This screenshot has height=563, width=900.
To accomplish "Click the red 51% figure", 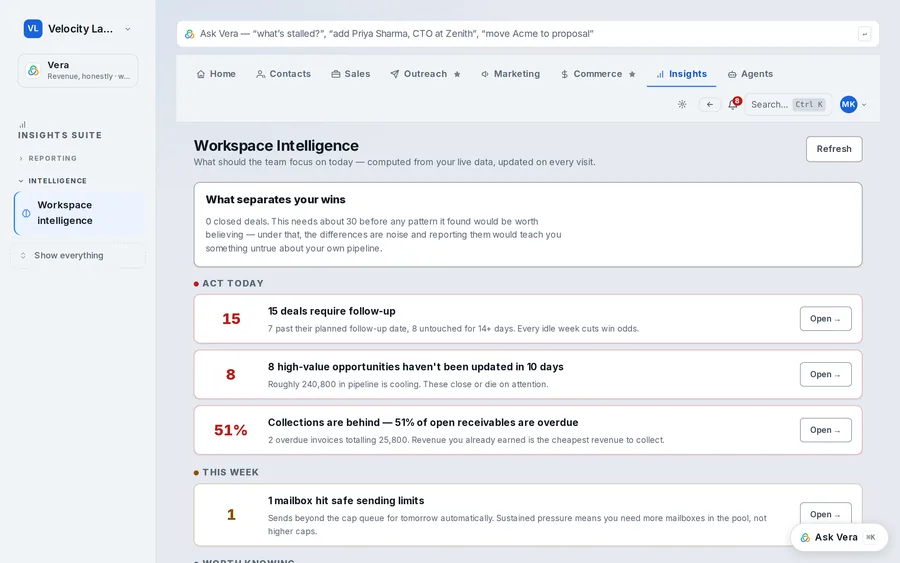I will (231, 430).
